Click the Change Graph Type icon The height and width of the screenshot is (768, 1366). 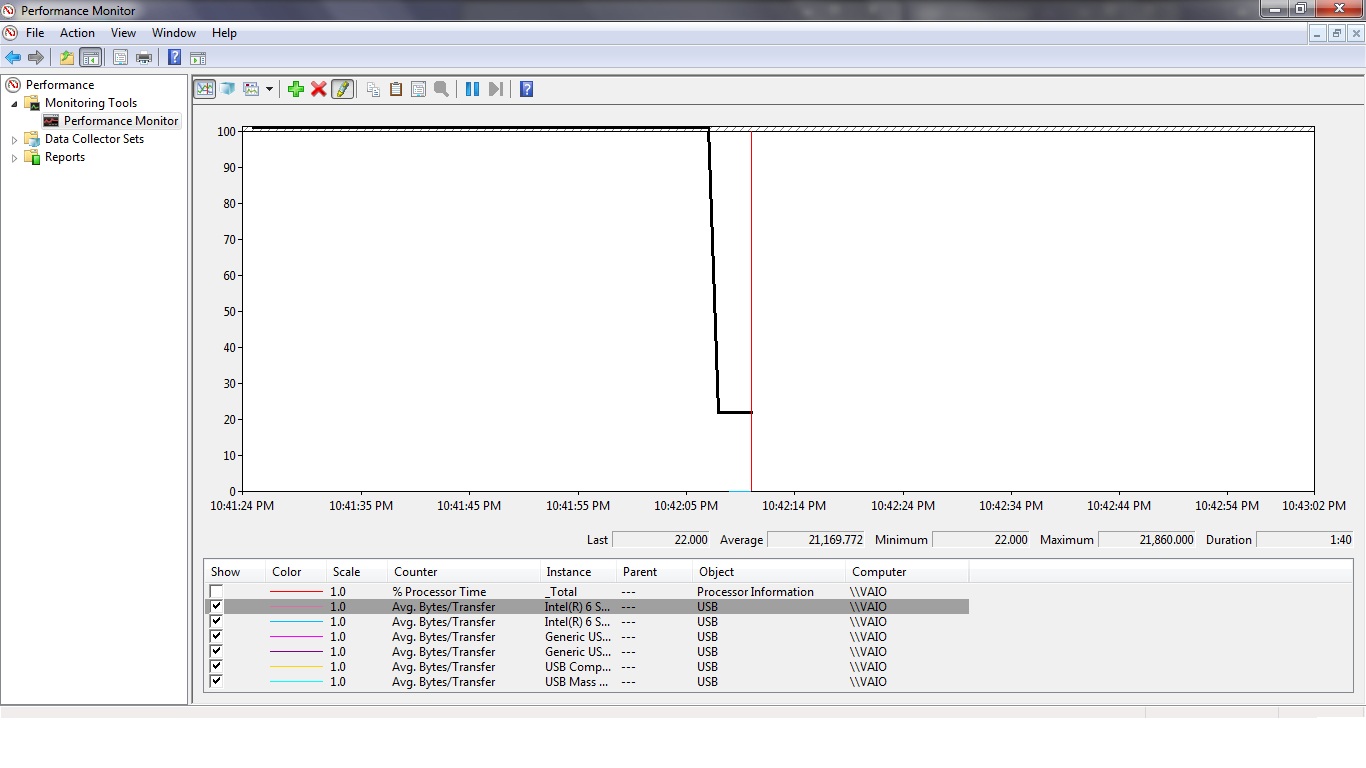[251, 89]
